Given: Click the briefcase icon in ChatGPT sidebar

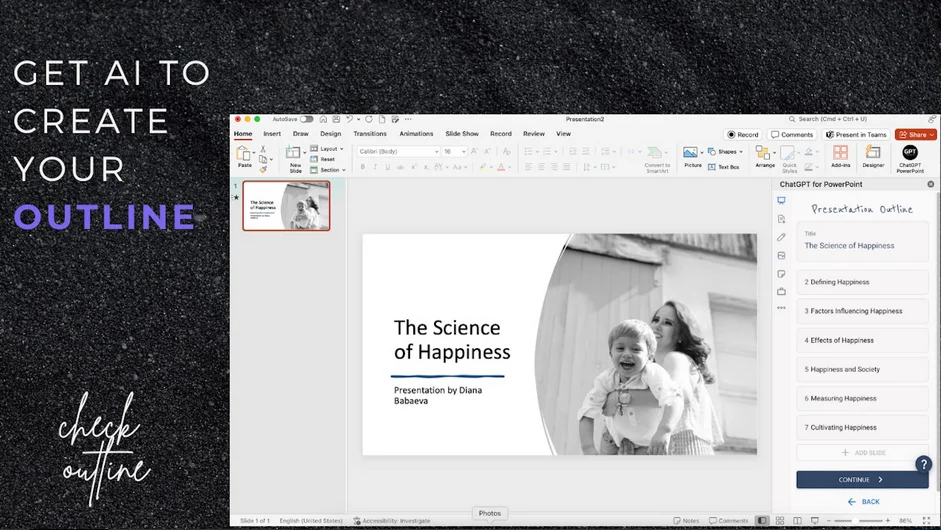Looking at the screenshot, I should (x=781, y=292).
